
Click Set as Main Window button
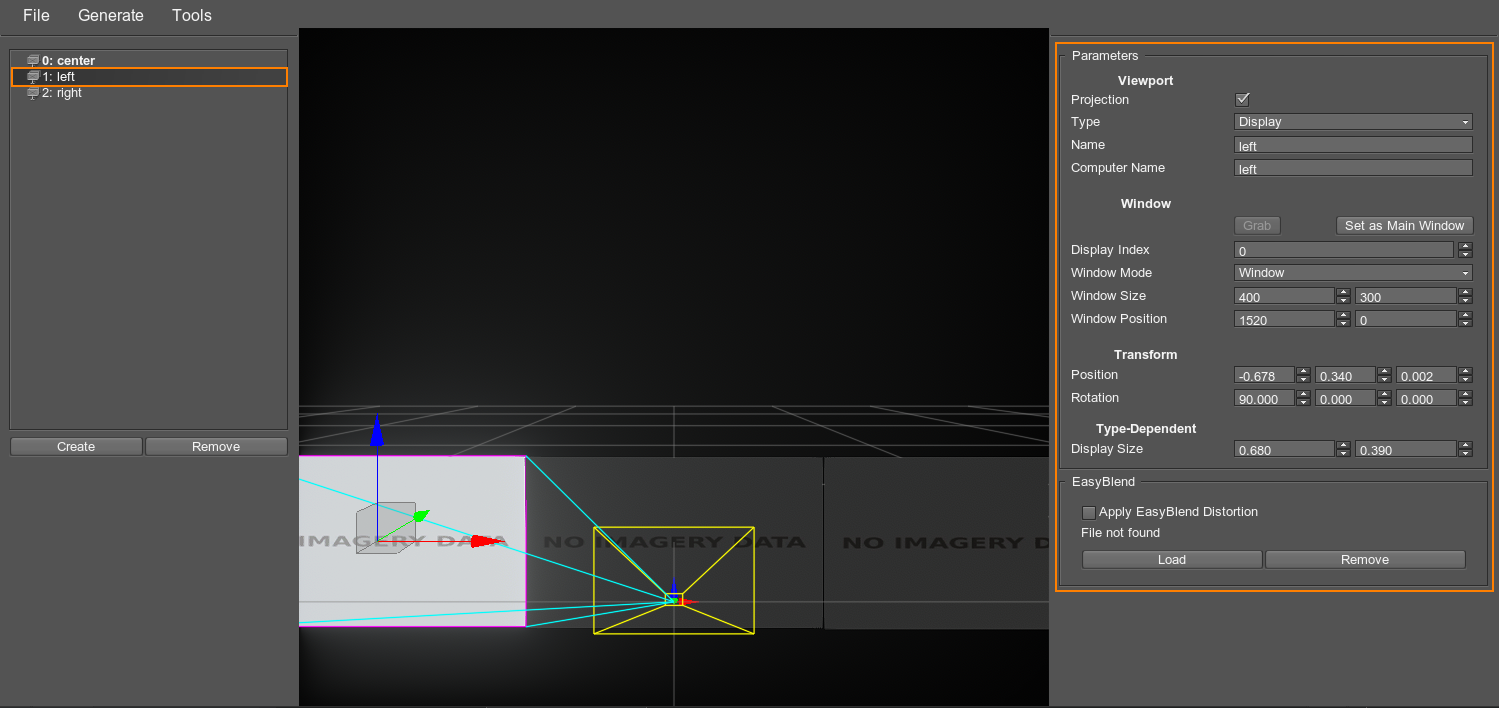[x=1404, y=226]
